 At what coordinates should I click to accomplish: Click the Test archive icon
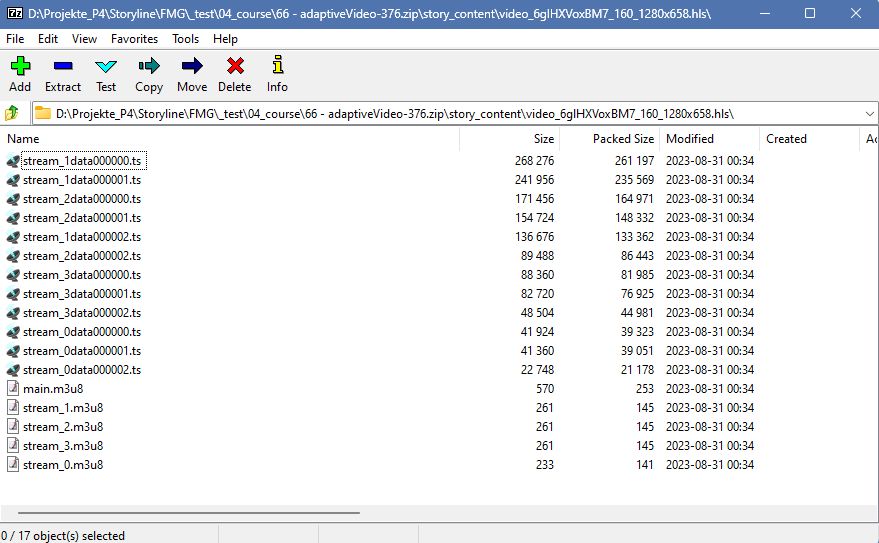106,67
